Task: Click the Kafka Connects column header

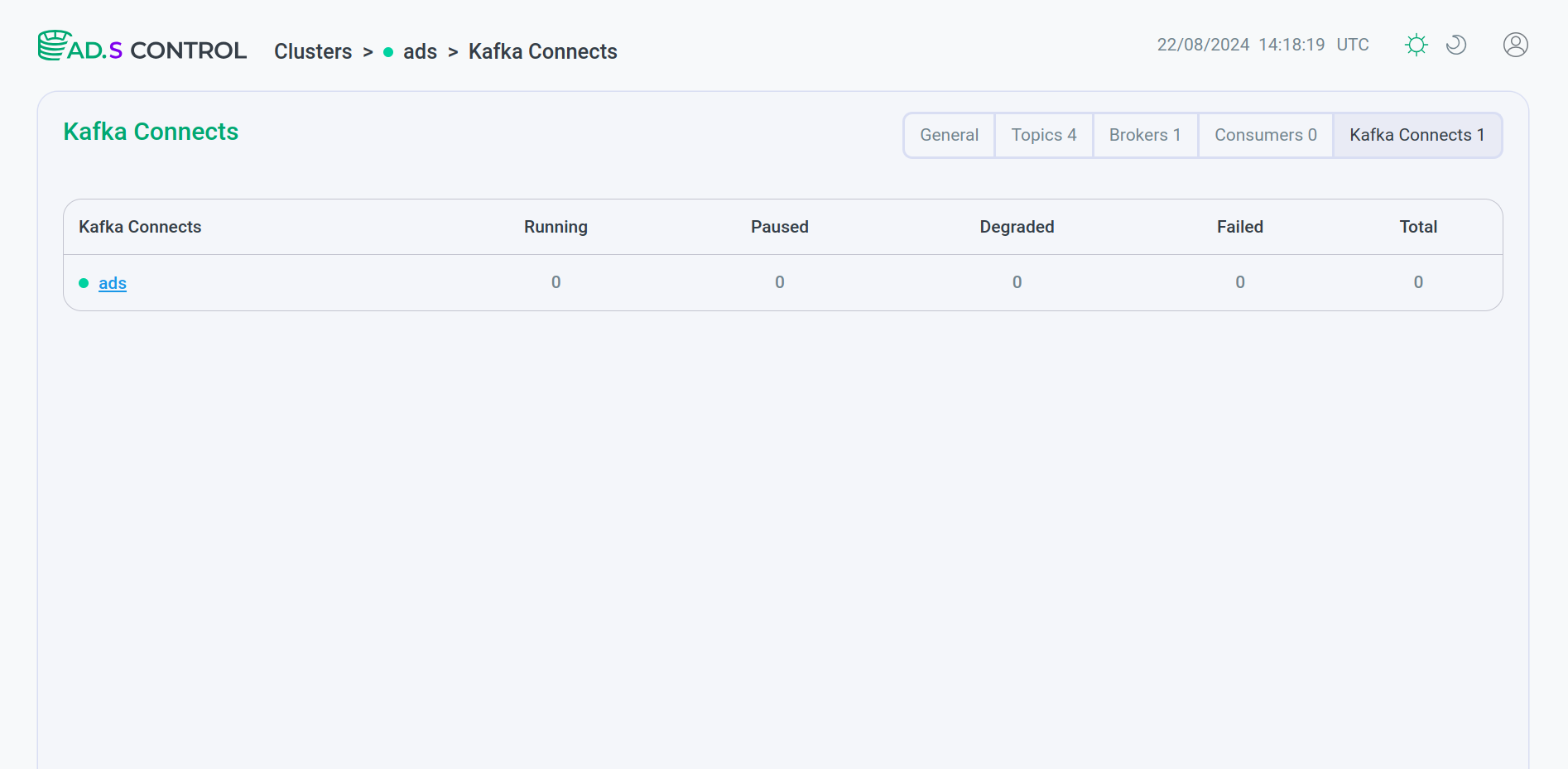Action: pyautogui.click(x=140, y=227)
